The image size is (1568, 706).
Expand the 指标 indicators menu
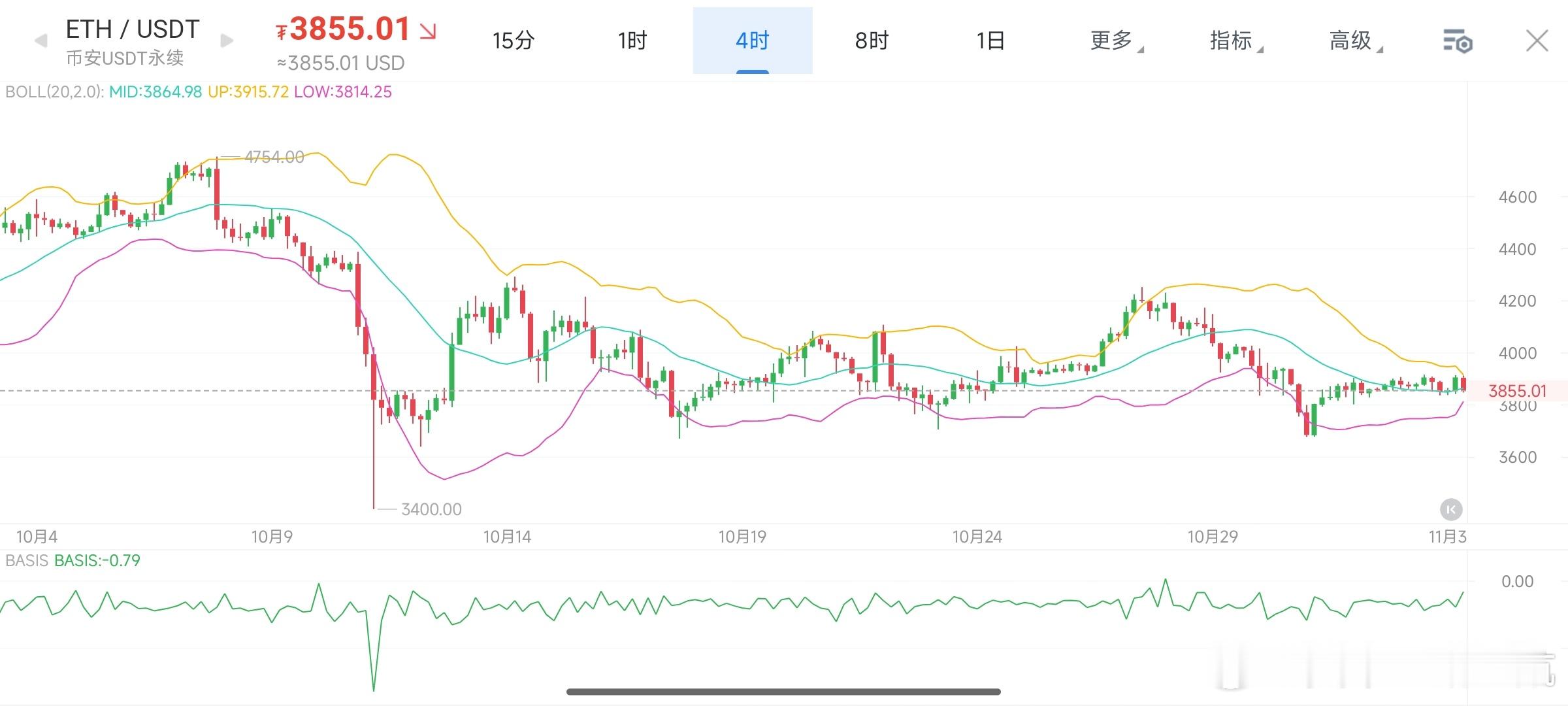click(1233, 41)
